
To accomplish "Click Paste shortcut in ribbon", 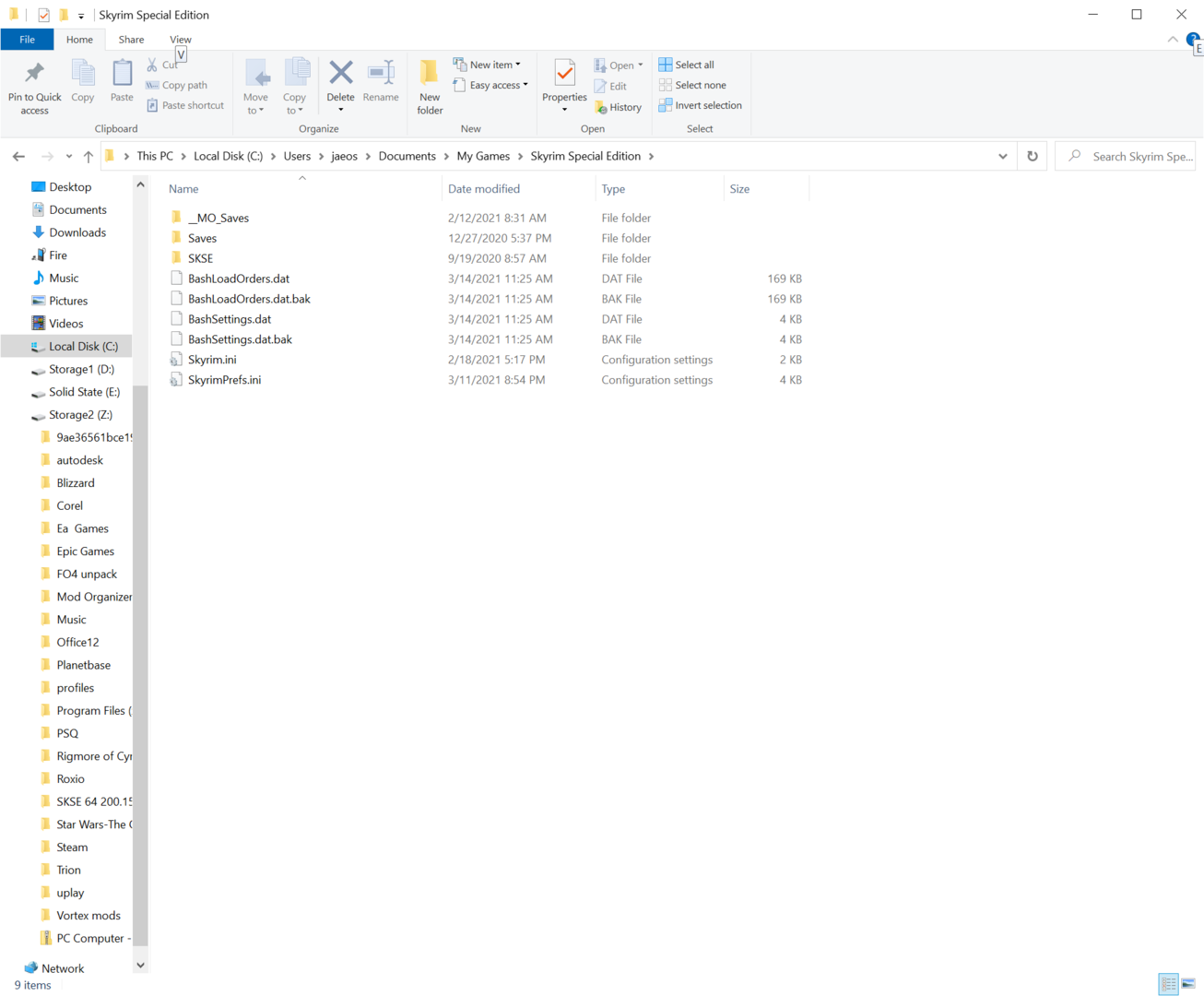I will (184, 105).
